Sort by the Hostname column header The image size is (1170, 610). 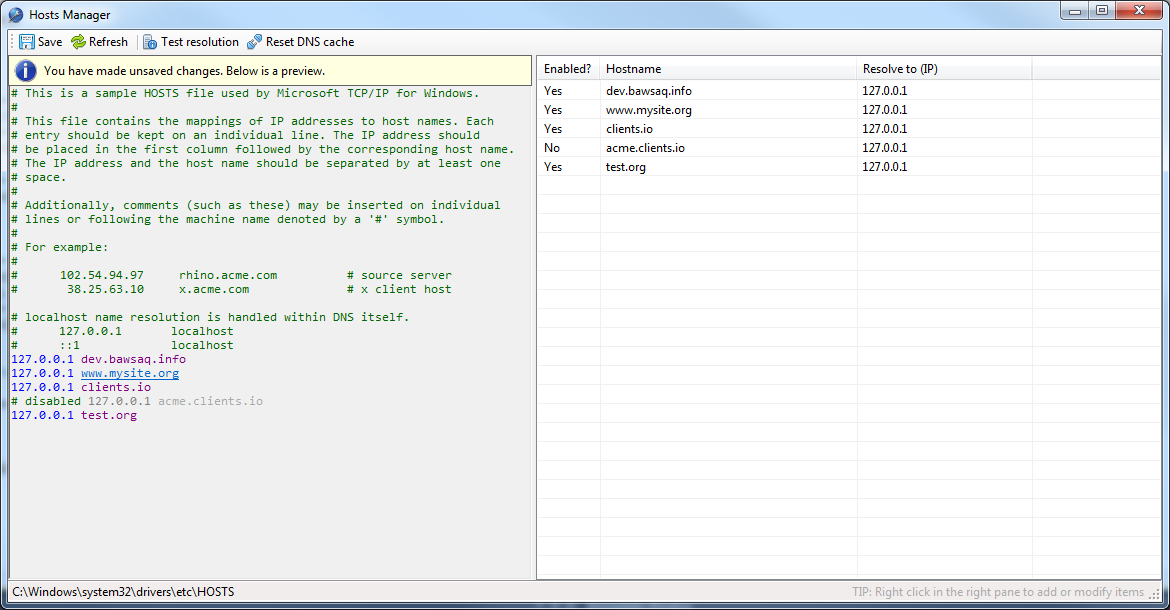pos(728,69)
